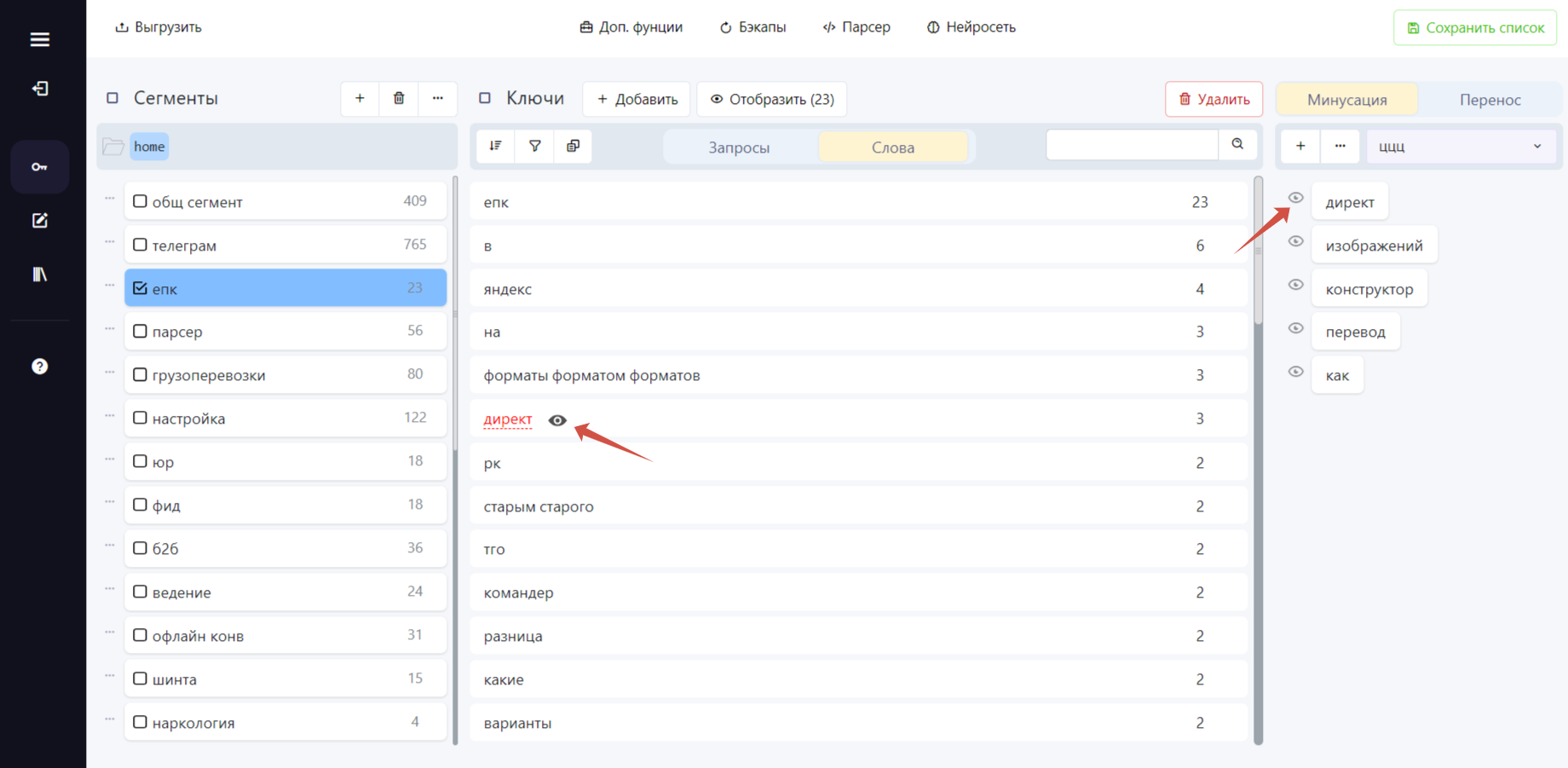Toggle eye icon next to изображений
The height and width of the screenshot is (768, 1568).
1295,241
